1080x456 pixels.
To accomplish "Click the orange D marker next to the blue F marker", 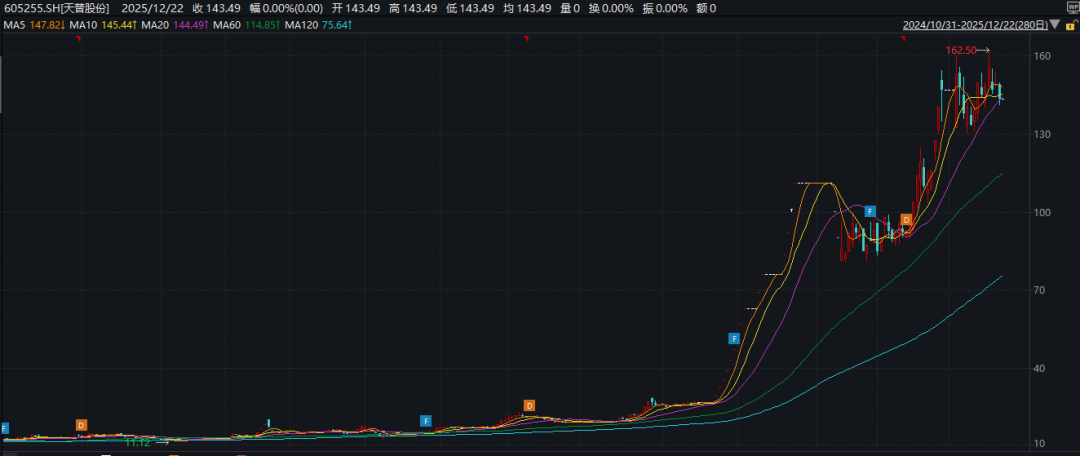I will pyautogui.click(x=906, y=220).
